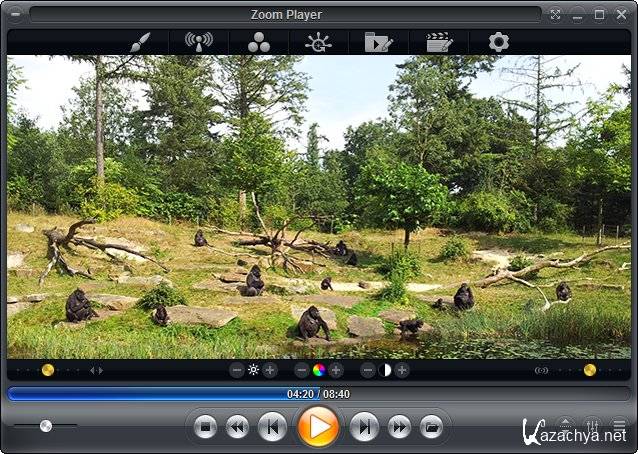
Task: Skip to next track
Action: point(365,427)
